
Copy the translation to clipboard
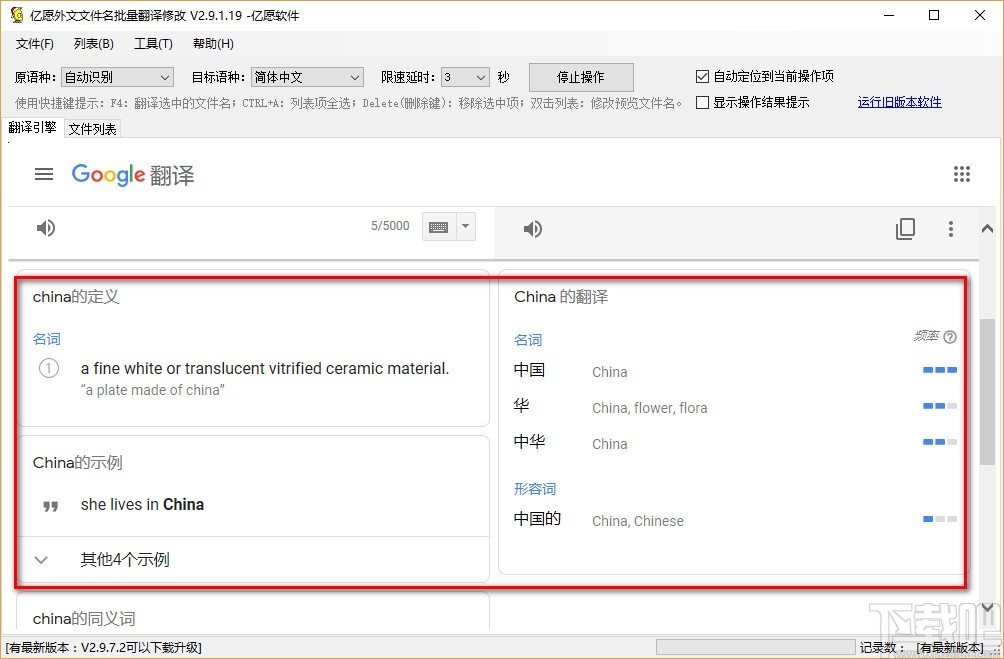point(905,229)
